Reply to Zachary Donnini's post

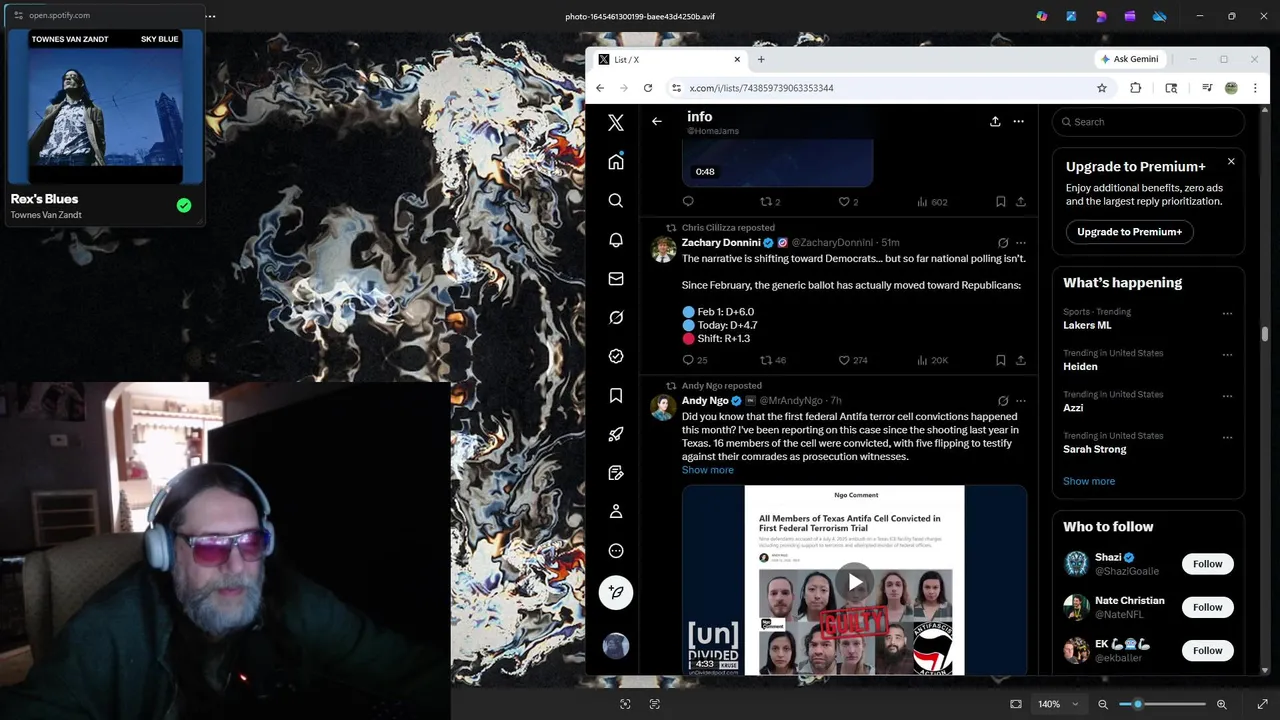click(x=688, y=360)
